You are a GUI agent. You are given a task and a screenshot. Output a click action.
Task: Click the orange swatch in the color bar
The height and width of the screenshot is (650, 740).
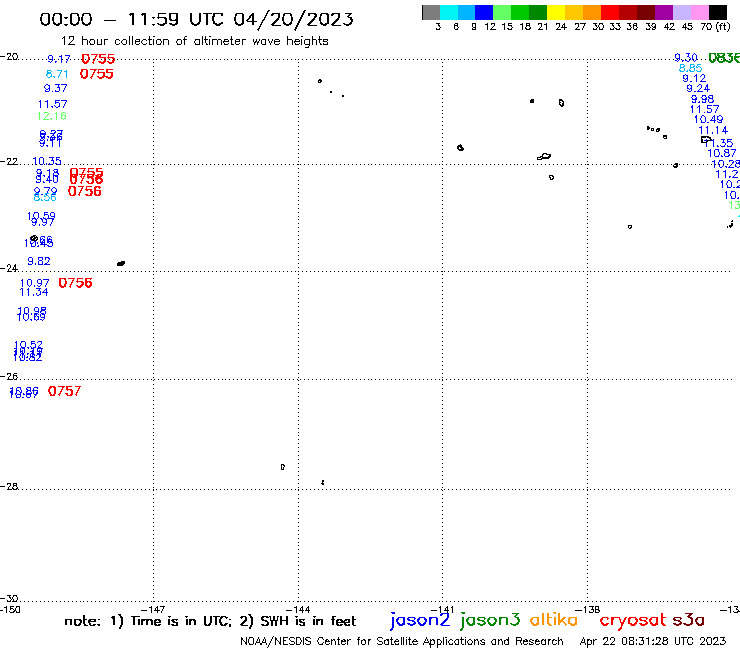click(x=592, y=12)
